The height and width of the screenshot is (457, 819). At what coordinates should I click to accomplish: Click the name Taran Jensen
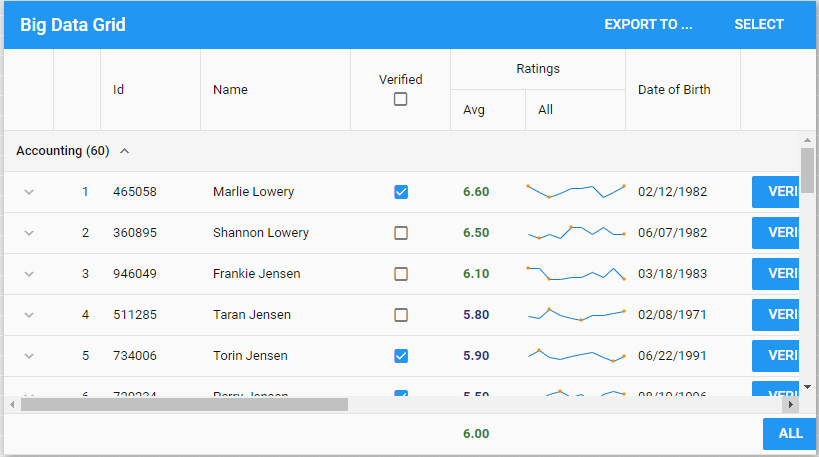[252, 315]
